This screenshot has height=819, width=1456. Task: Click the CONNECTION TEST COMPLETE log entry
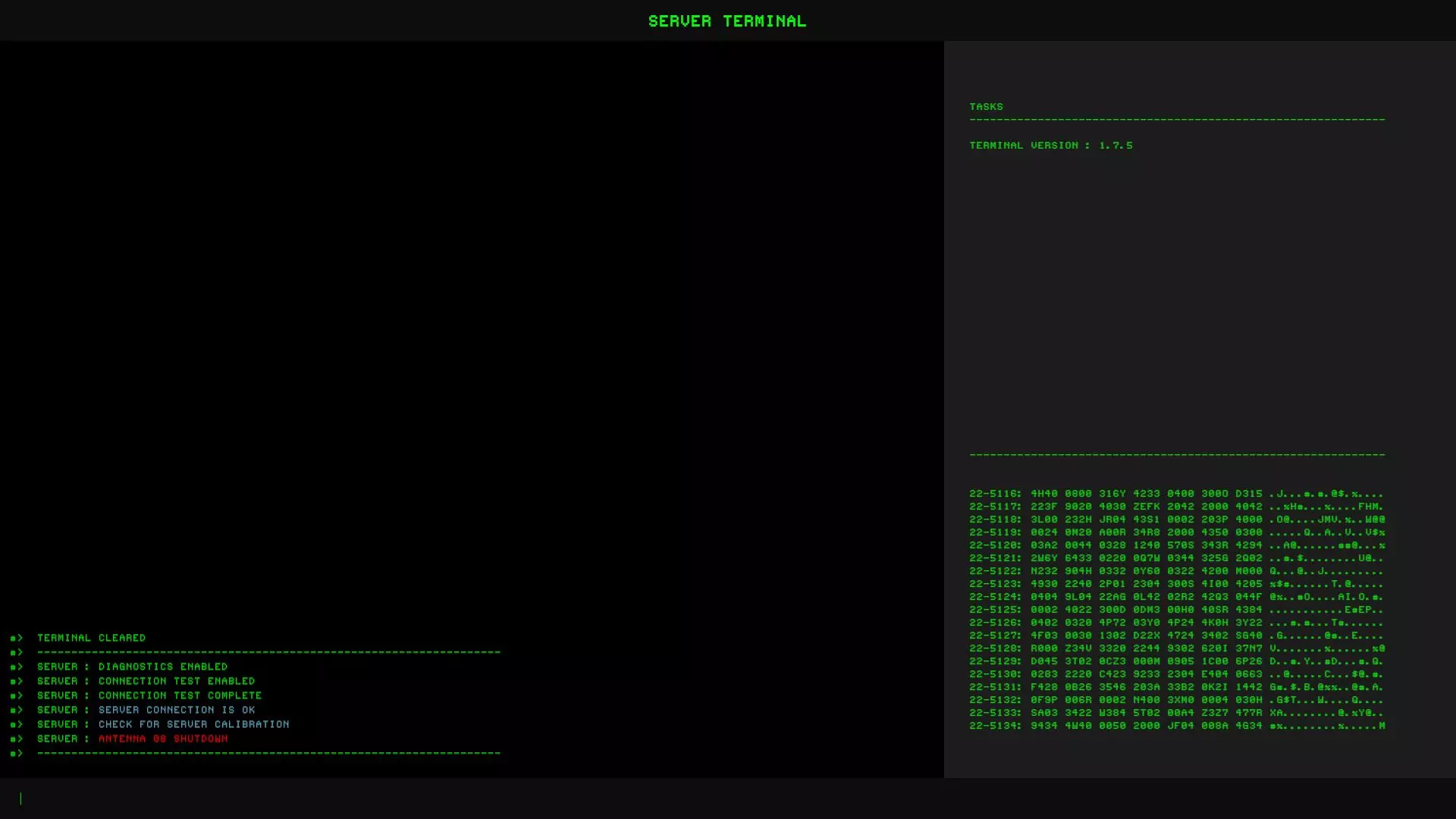tap(180, 695)
